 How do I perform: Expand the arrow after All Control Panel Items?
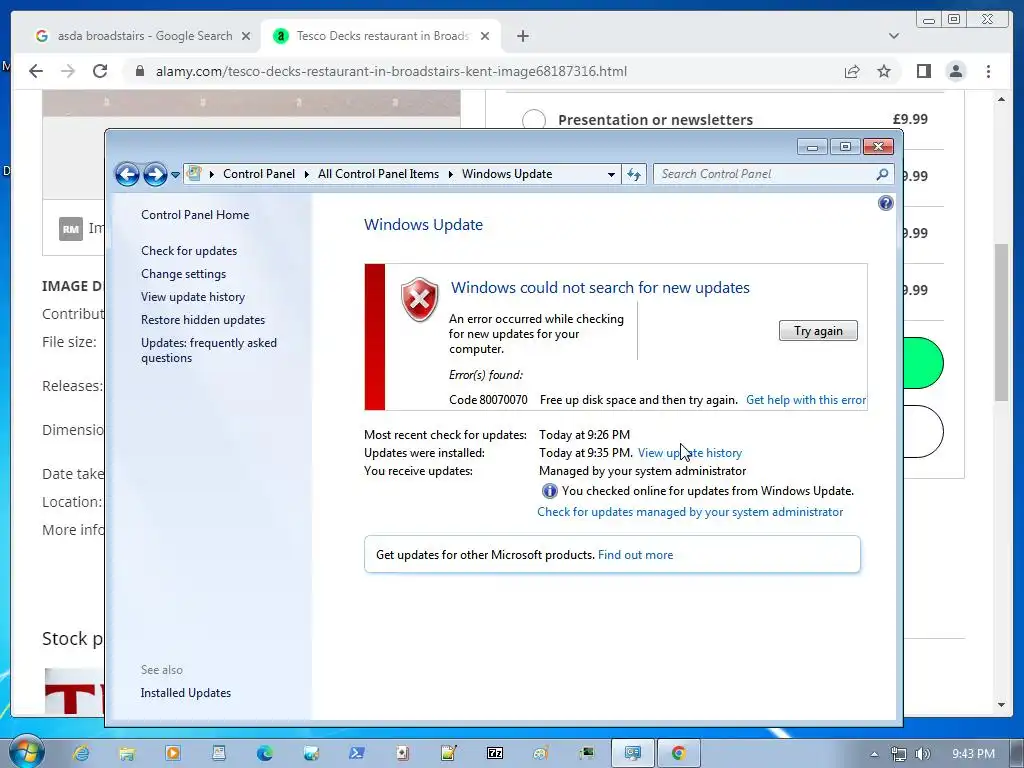pos(451,174)
